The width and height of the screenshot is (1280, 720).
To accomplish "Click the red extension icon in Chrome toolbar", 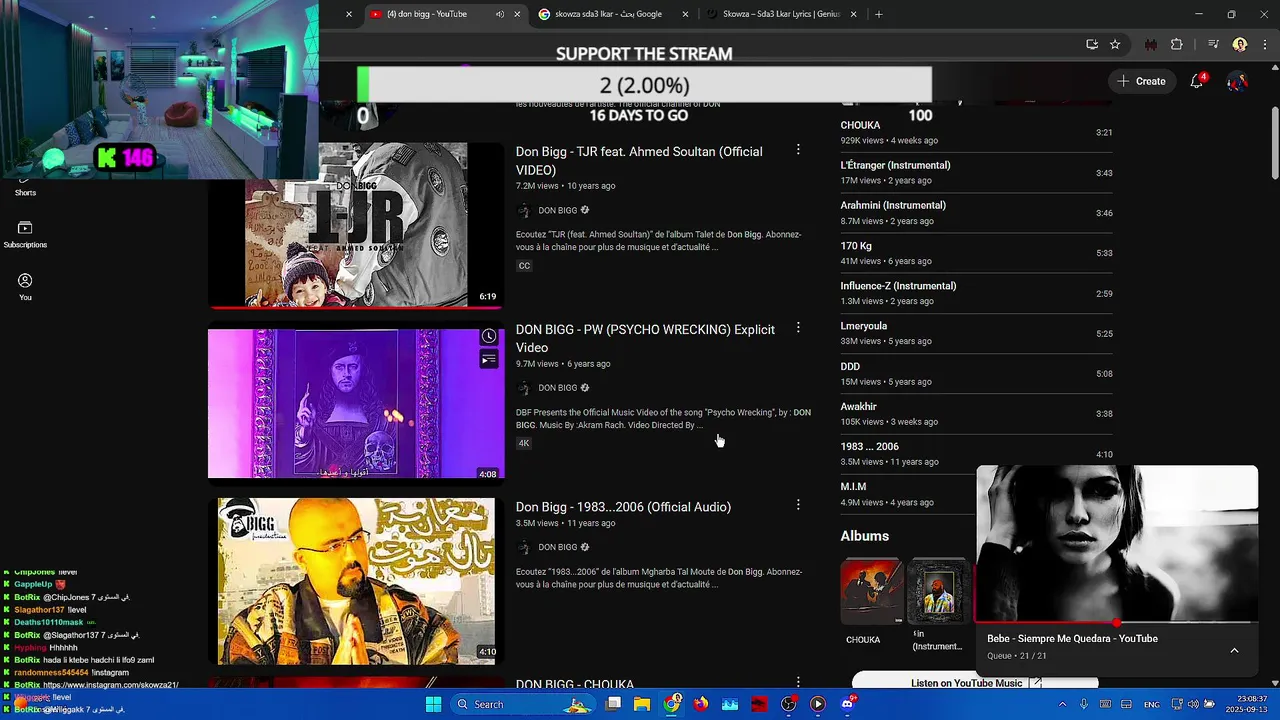I will tap(1151, 44).
